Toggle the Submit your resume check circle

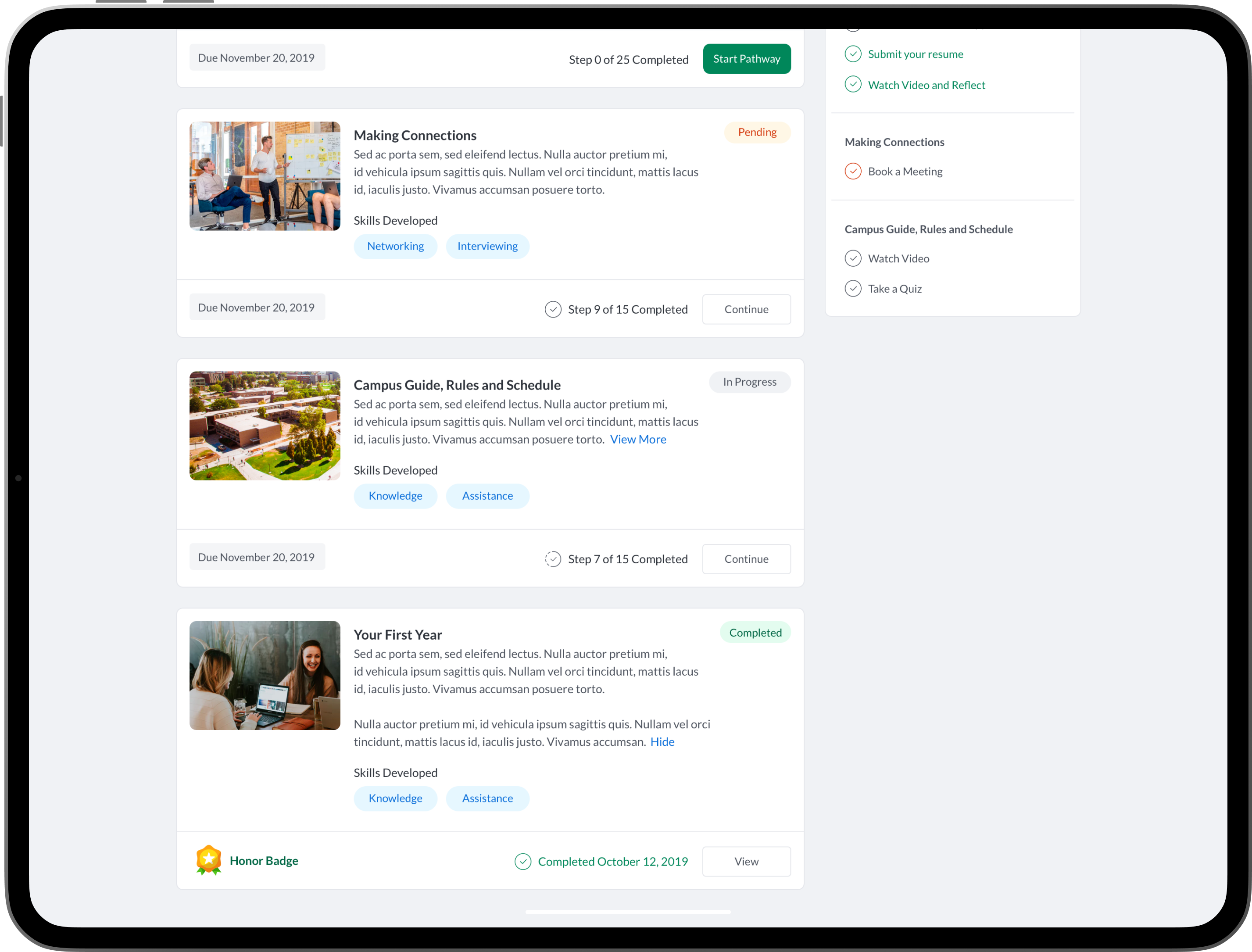[x=853, y=54]
